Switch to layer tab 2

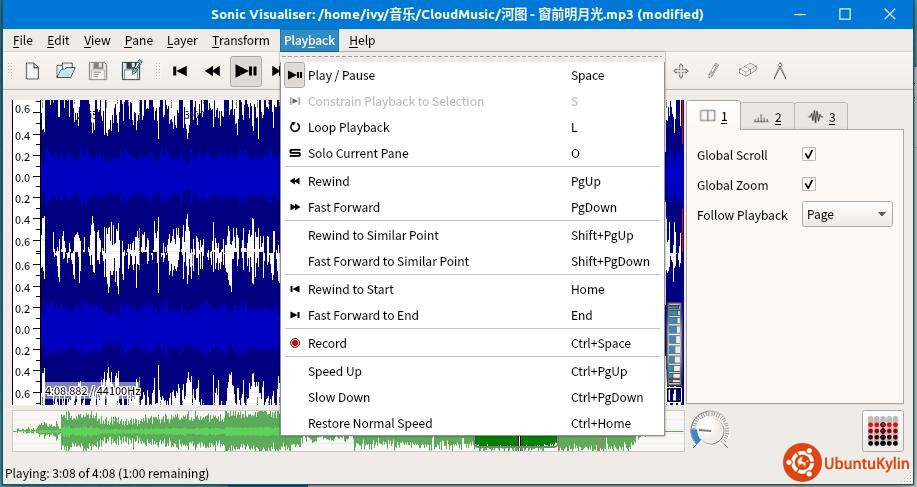(767, 117)
